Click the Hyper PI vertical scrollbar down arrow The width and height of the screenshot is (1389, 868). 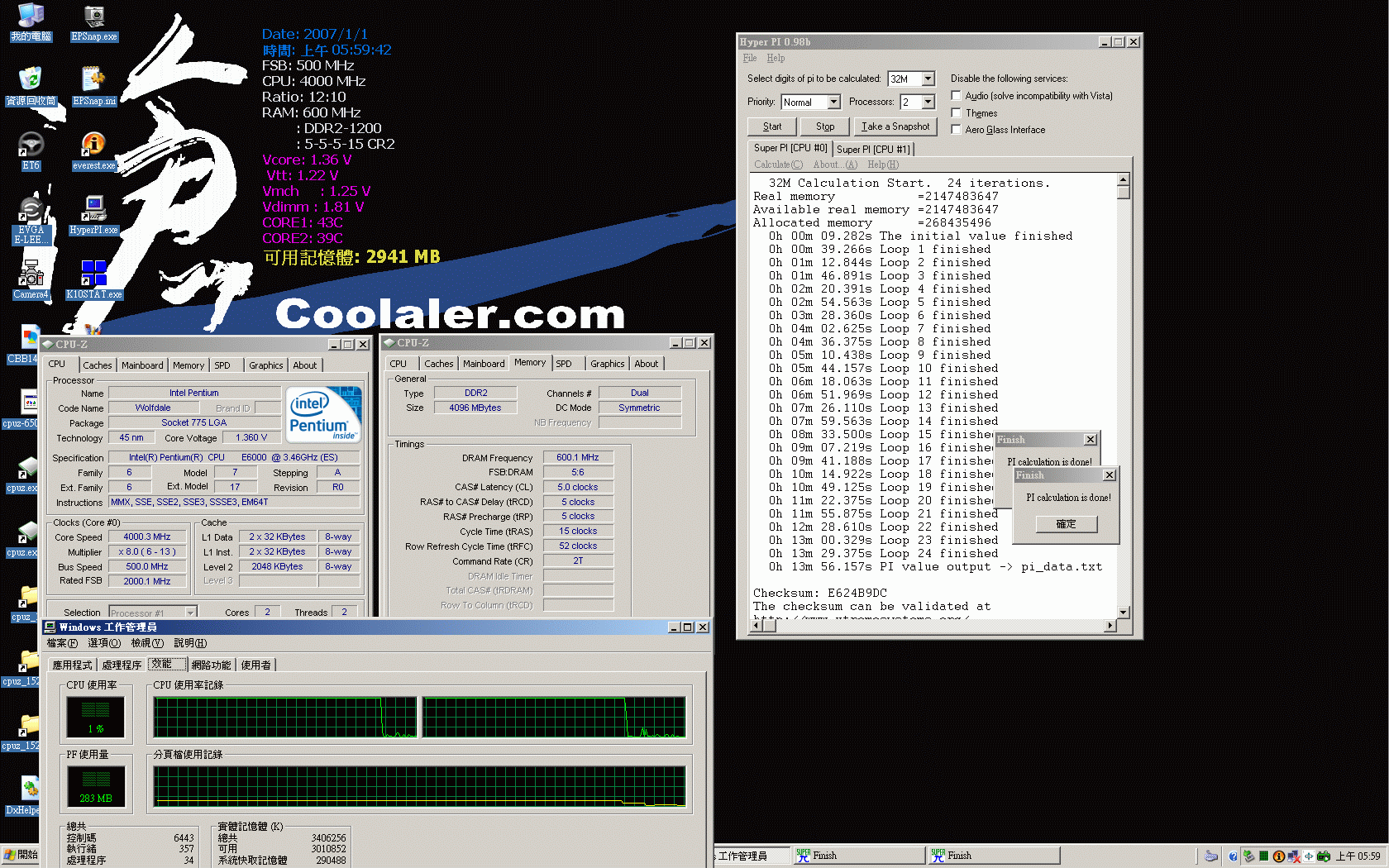(x=1123, y=613)
